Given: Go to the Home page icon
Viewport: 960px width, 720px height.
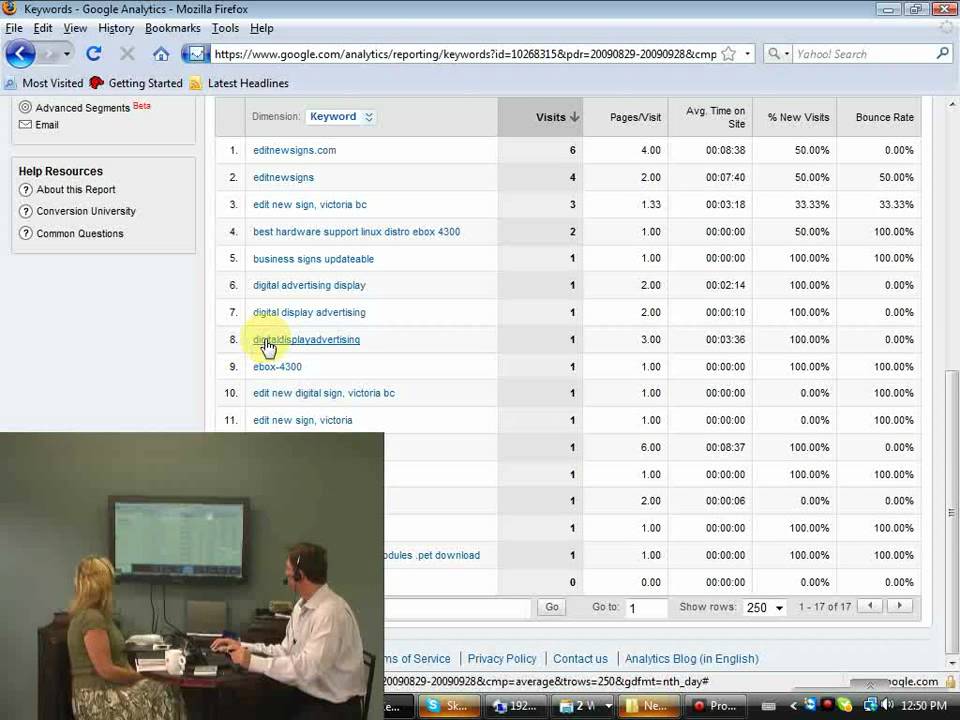Looking at the screenshot, I should click(x=161, y=54).
